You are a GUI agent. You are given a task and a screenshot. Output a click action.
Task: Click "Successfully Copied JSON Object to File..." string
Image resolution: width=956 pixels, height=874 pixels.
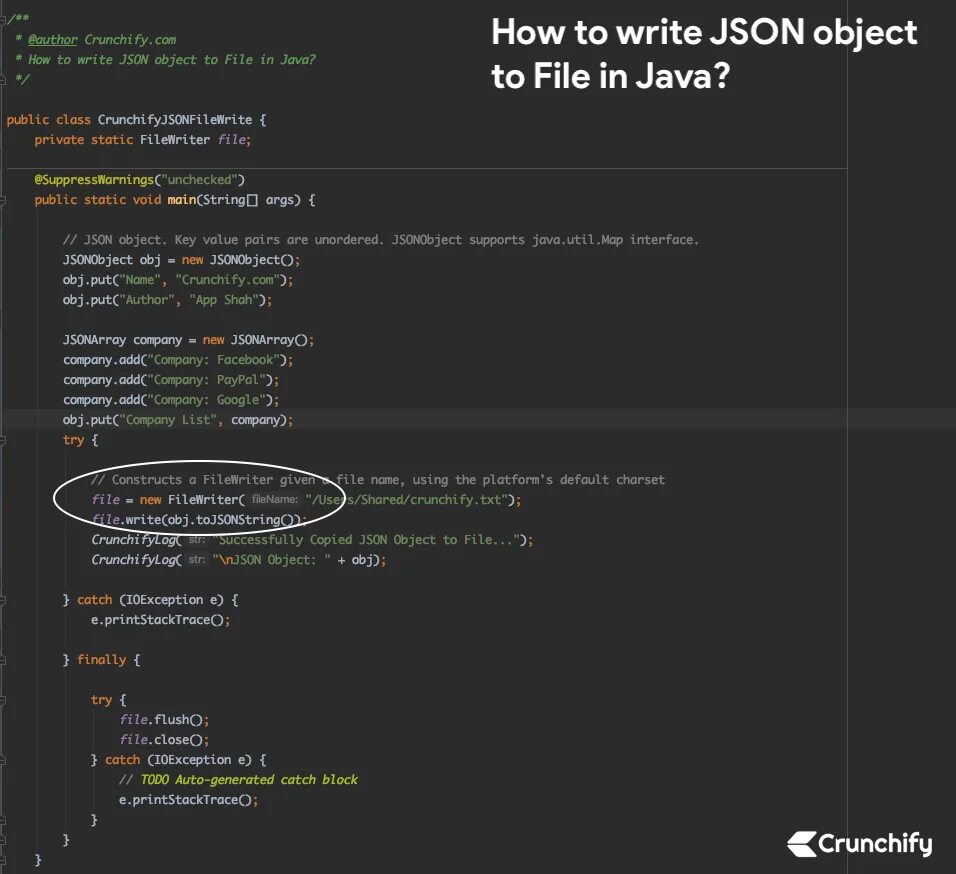366,539
